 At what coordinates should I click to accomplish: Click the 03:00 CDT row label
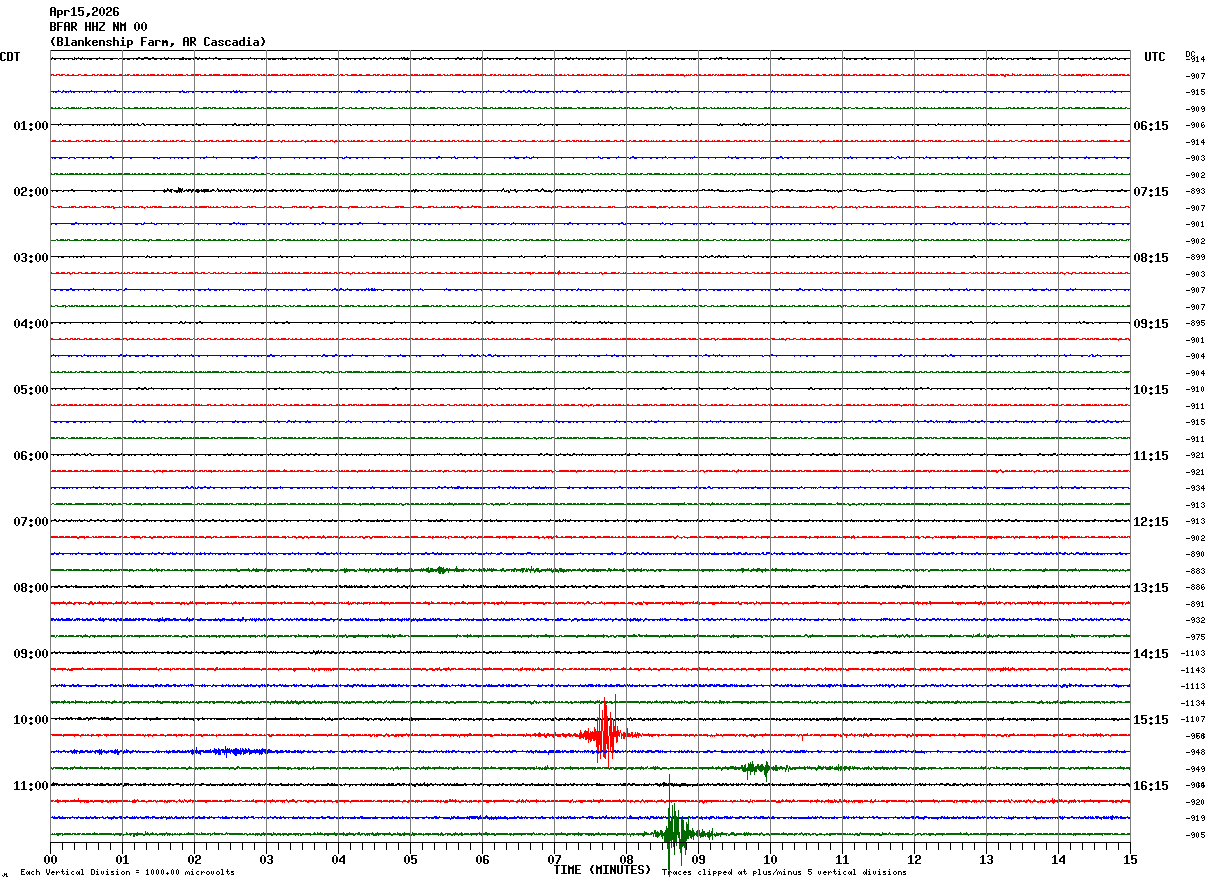(30, 258)
